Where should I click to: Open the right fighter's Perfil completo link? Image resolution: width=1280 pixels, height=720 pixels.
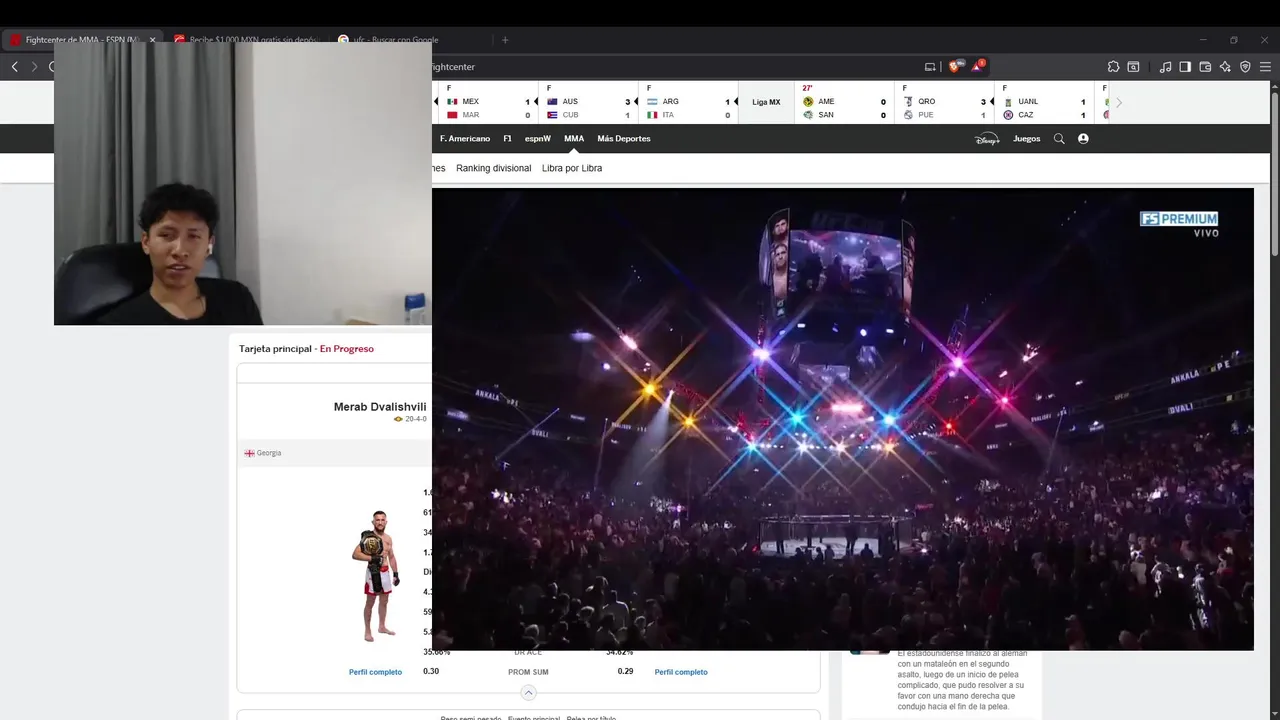[681, 672]
